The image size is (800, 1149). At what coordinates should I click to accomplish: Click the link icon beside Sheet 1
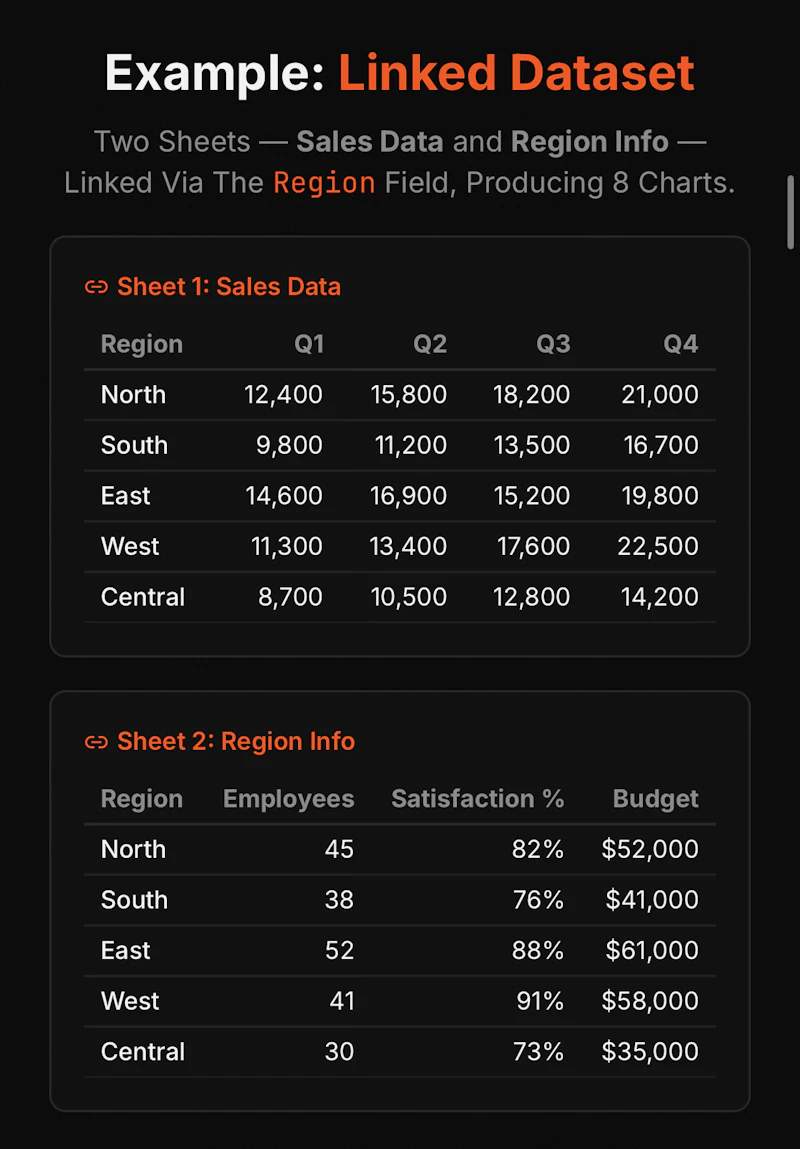coord(96,287)
